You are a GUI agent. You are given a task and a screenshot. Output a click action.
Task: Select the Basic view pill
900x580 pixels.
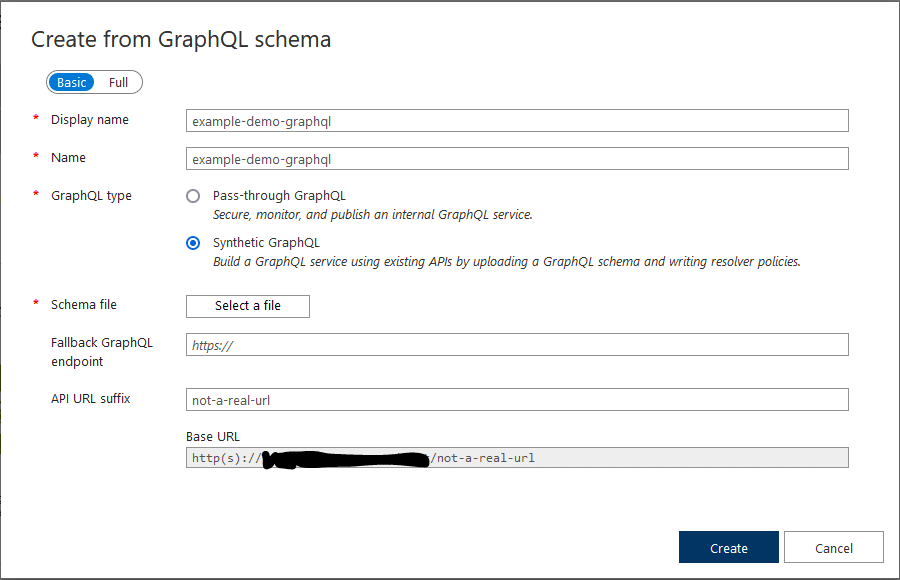pyautogui.click(x=71, y=82)
